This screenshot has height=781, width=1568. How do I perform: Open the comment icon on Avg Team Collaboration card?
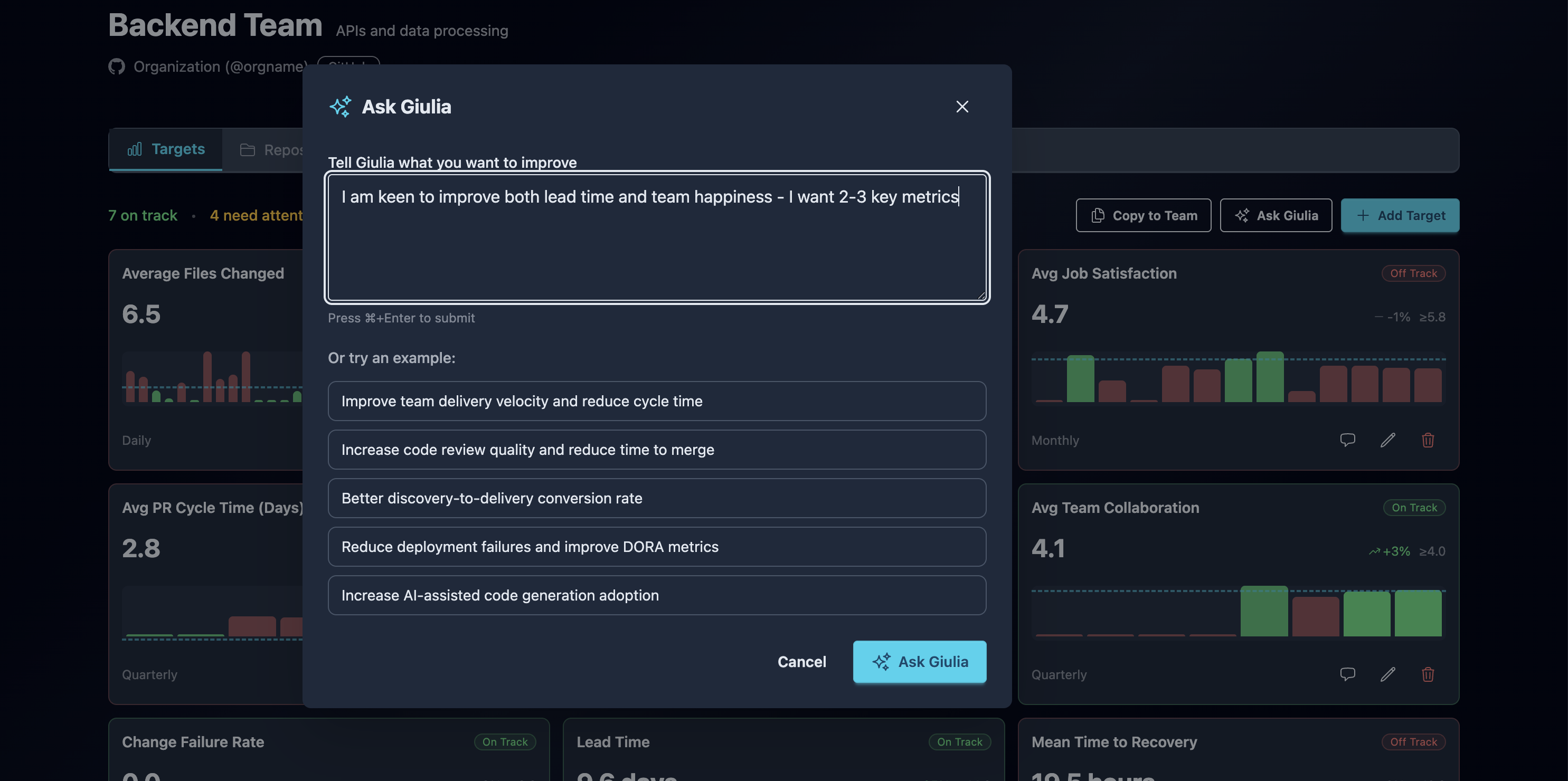click(1348, 674)
